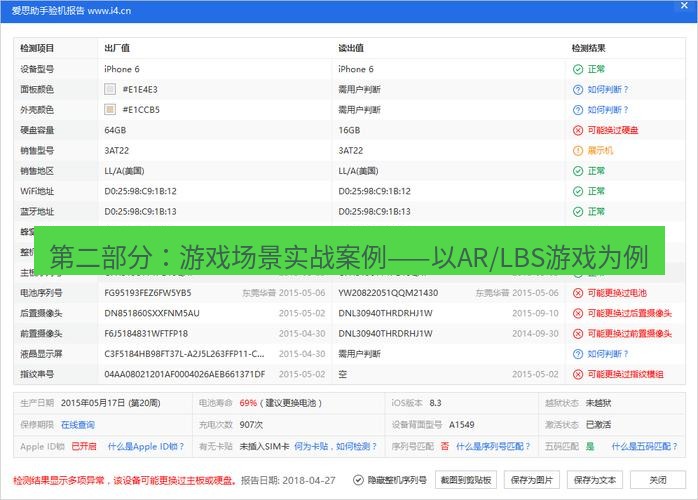Screen dimensions: 698x500
Task: Click front camera serial F6J5184831WFTFP18
Action: [x=146, y=334]
